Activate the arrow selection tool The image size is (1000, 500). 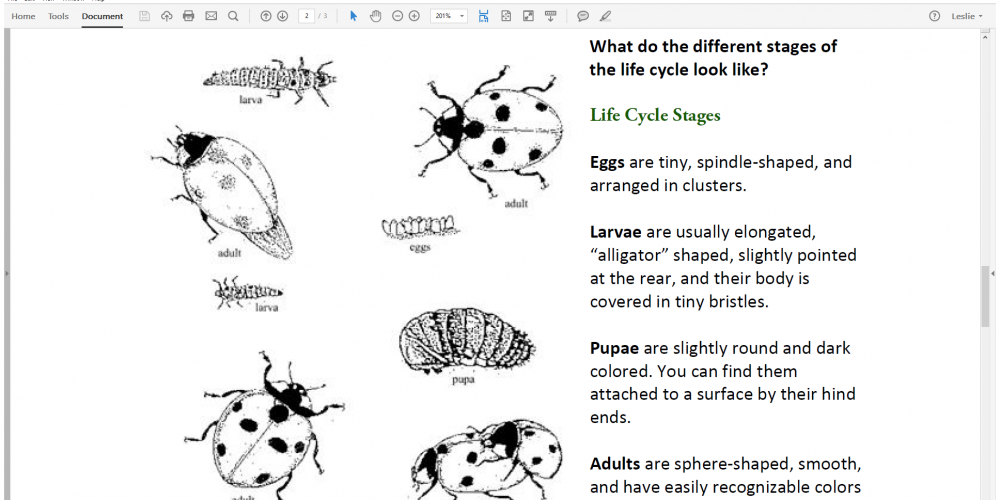(x=354, y=16)
